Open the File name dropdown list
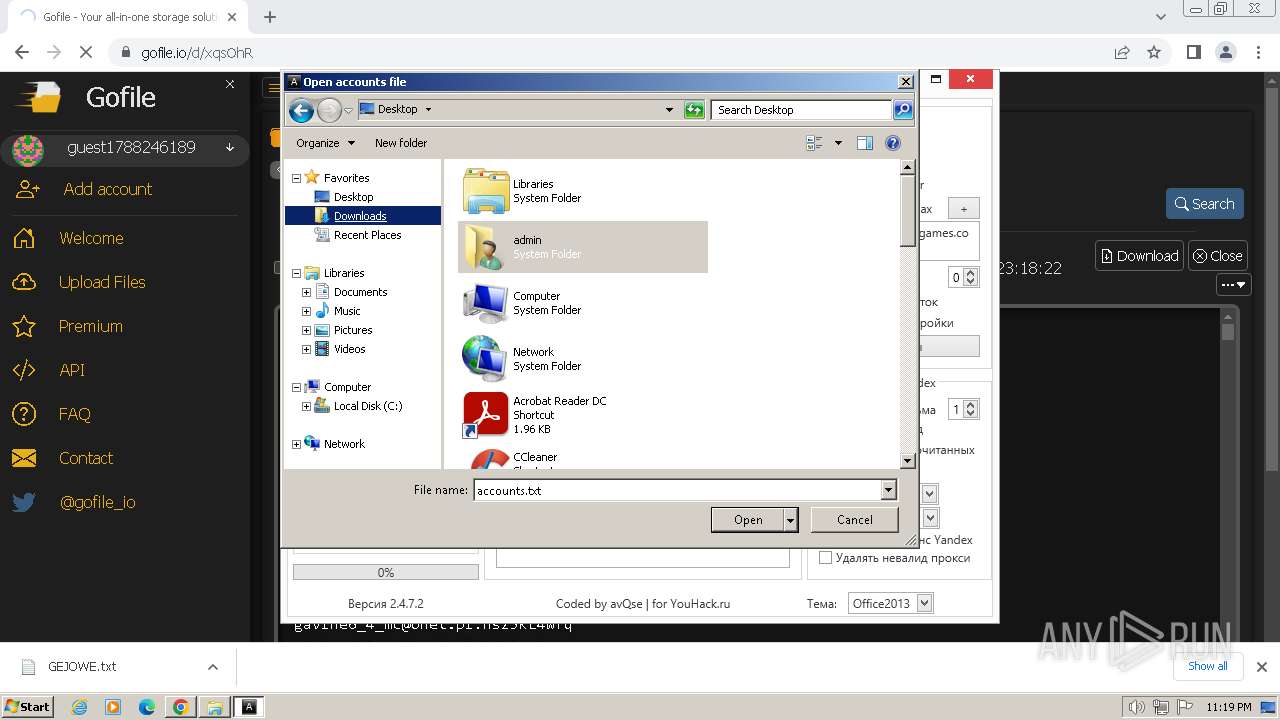Viewport: 1280px width, 720px height. [x=888, y=490]
